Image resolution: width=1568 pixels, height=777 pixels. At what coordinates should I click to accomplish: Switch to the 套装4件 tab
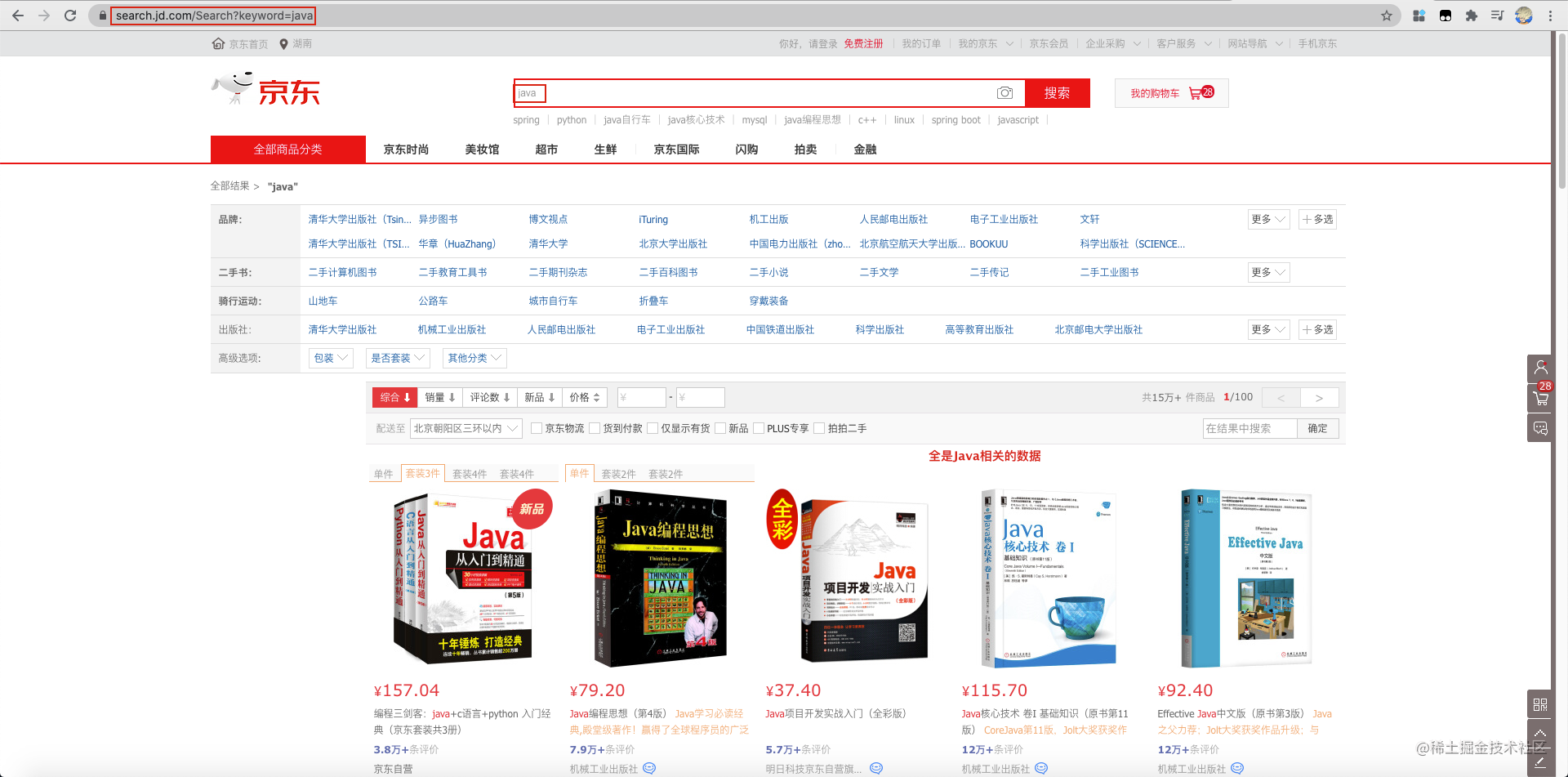pyautogui.click(x=470, y=473)
